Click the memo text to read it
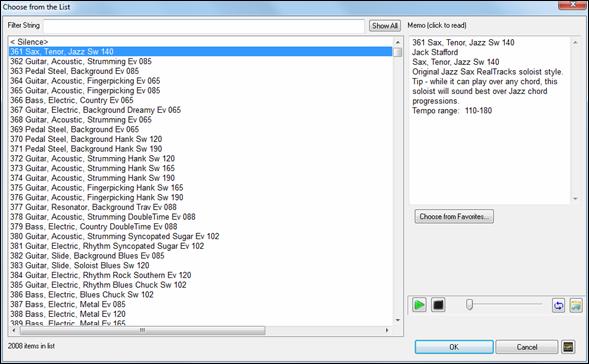589x364 pixels. pos(489,120)
